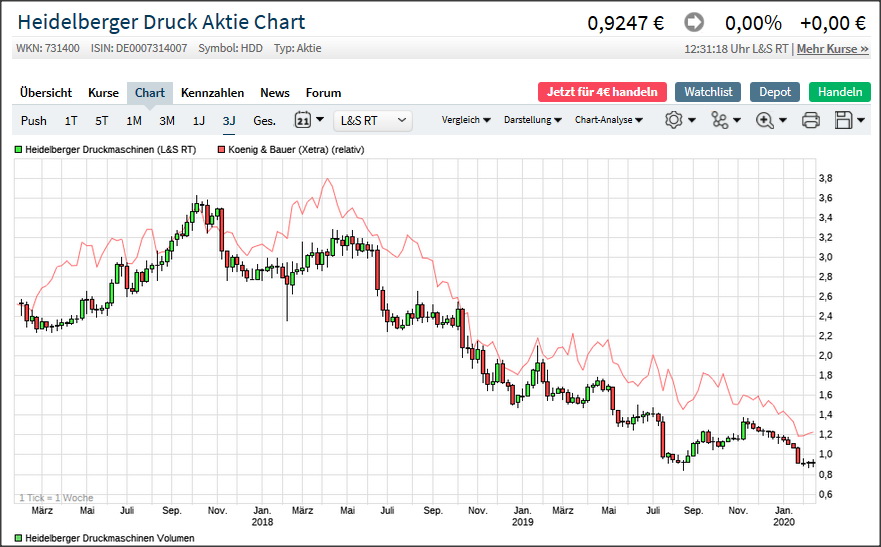Click the Watchlist button
This screenshot has width=881, height=547.
click(x=708, y=92)
